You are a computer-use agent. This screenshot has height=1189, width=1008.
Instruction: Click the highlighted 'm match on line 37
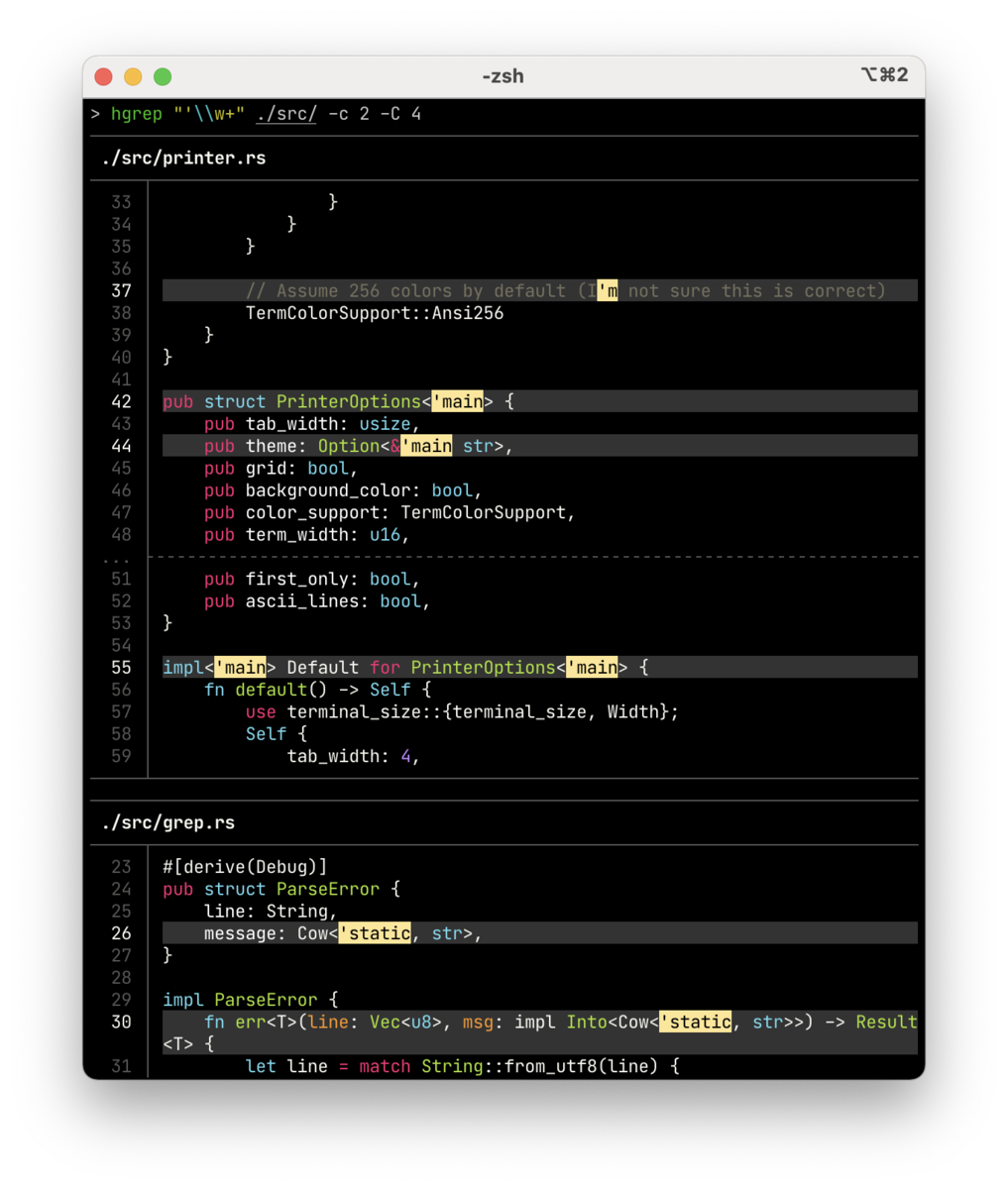[608, 290]
